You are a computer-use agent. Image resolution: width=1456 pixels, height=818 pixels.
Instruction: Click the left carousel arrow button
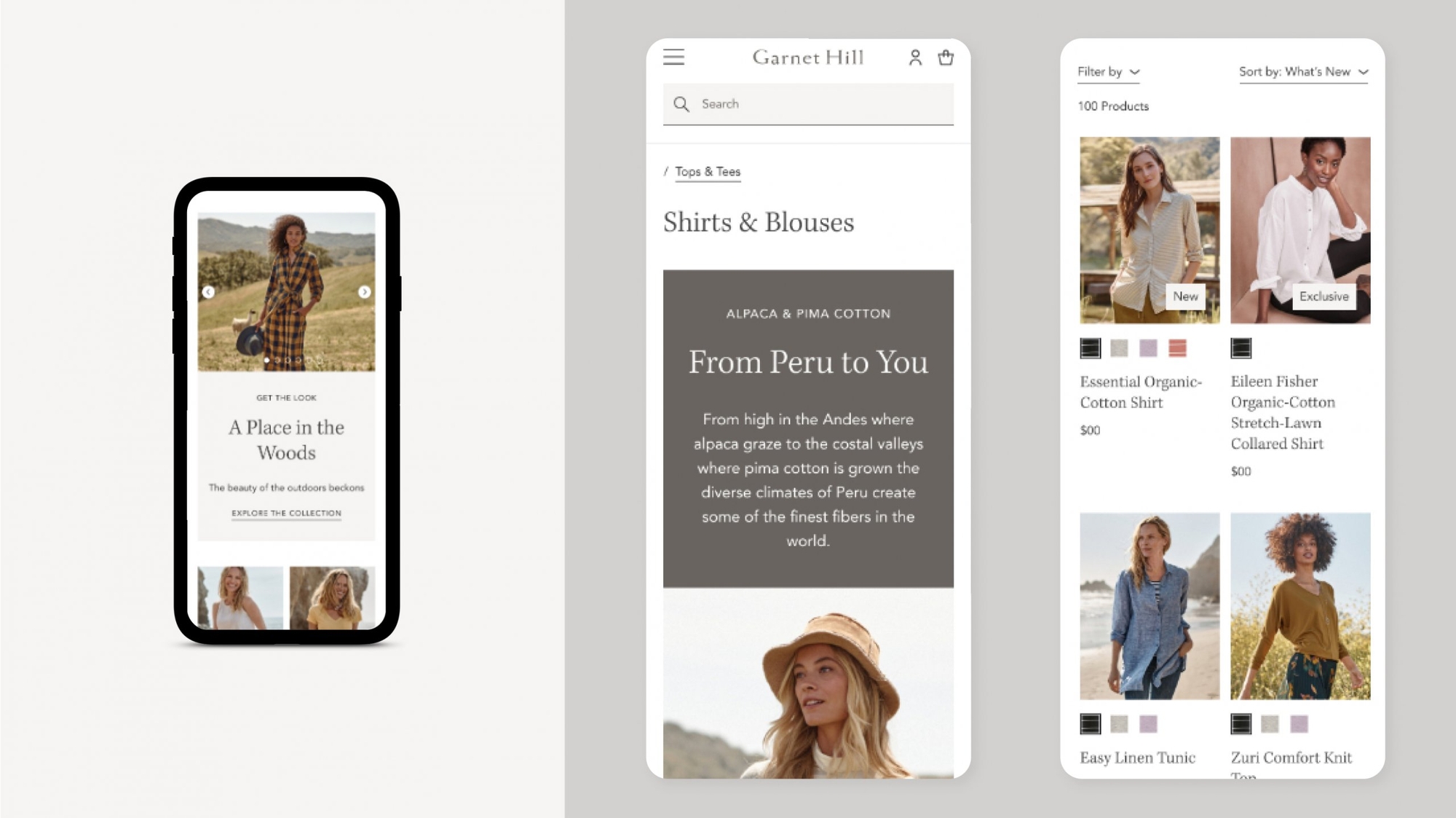tap(209, 292)
